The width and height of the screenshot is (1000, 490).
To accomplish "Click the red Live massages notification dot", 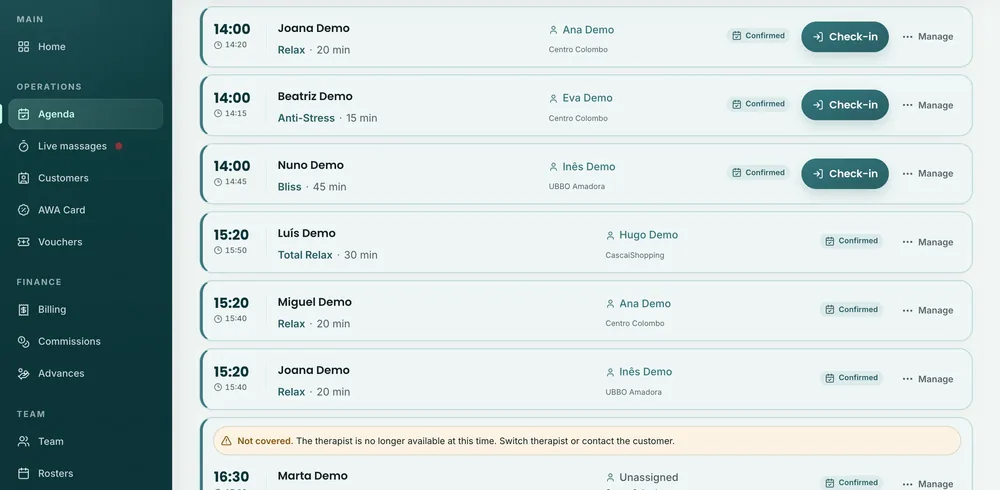I will click(x=119, y=146).
